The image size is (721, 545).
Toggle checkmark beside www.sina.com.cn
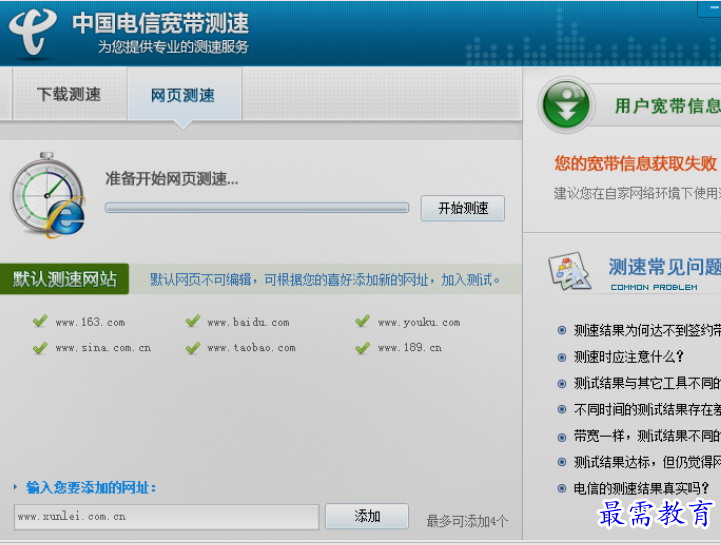(40, 347)
